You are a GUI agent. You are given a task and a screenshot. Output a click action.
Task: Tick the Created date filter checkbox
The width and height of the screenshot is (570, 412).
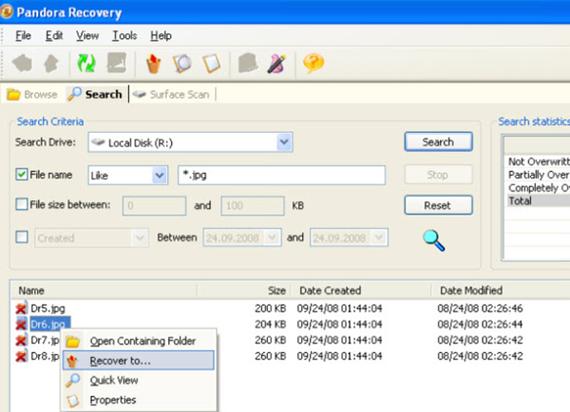coord(22,237)
